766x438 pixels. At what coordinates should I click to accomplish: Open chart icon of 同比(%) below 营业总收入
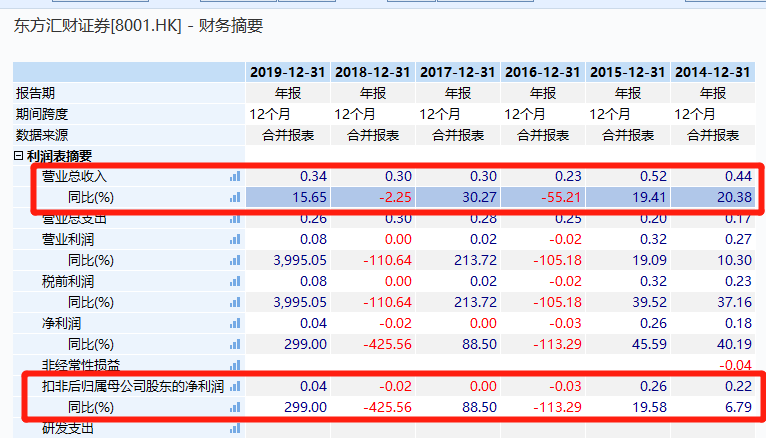(236, 197)
